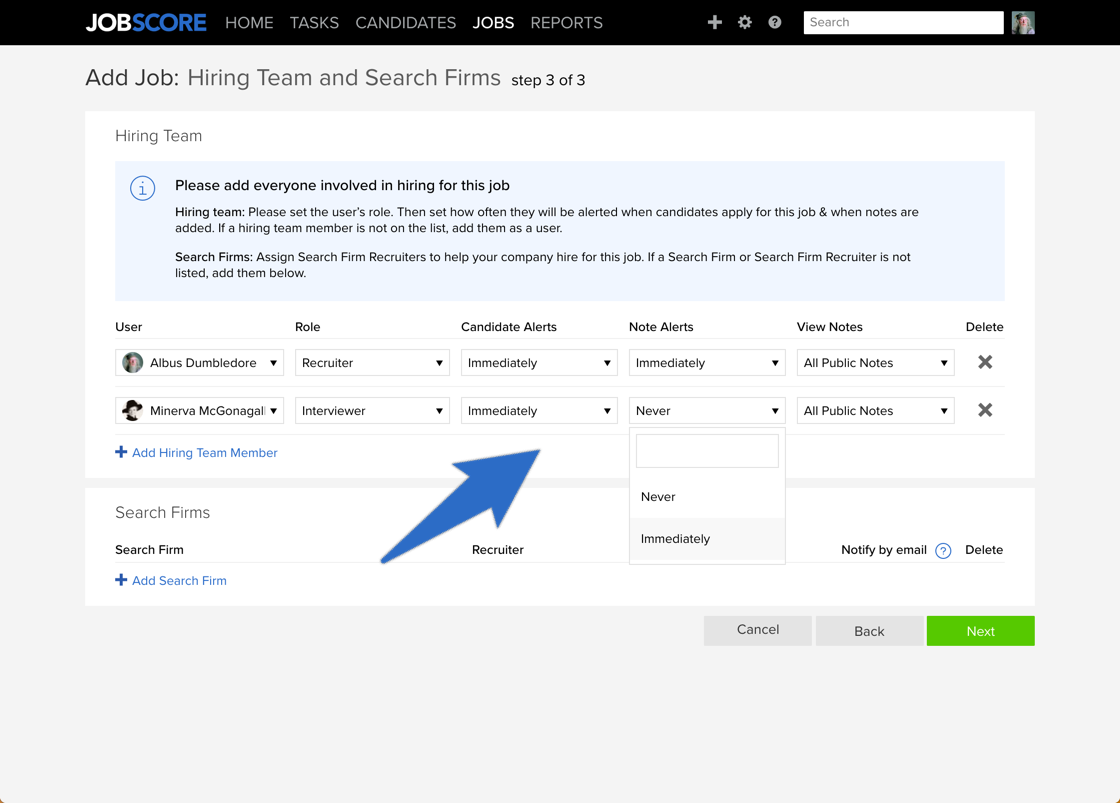Screen dimensions: 1120x803
Task: Open Note Alerts dropdown for Albus Dumbledore
Action: tap(706, 362)
